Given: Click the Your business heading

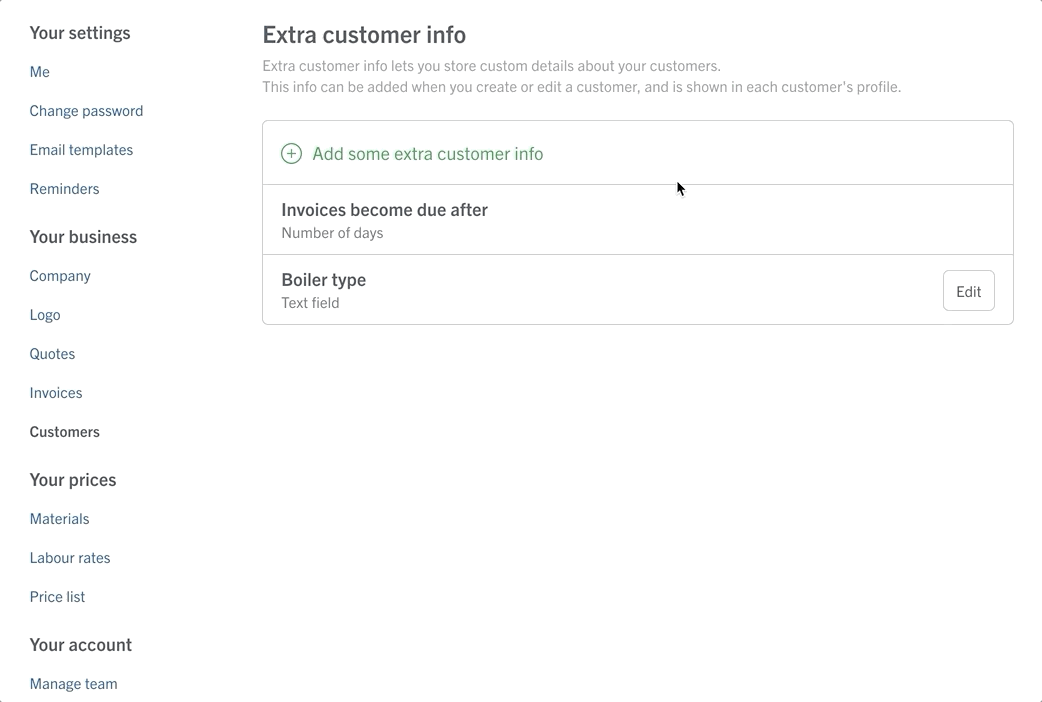Looking at the screenshot, I should tap(83, 237).
